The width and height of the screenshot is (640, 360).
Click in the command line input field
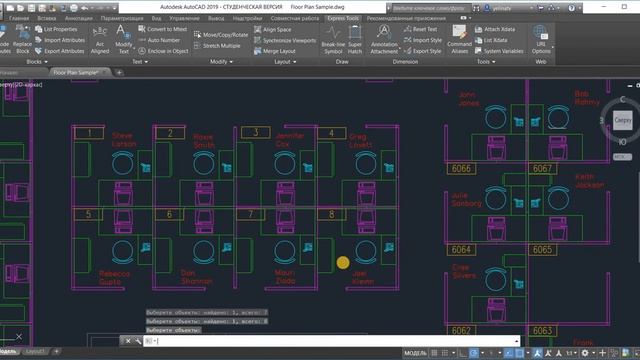tap(332, 341)
